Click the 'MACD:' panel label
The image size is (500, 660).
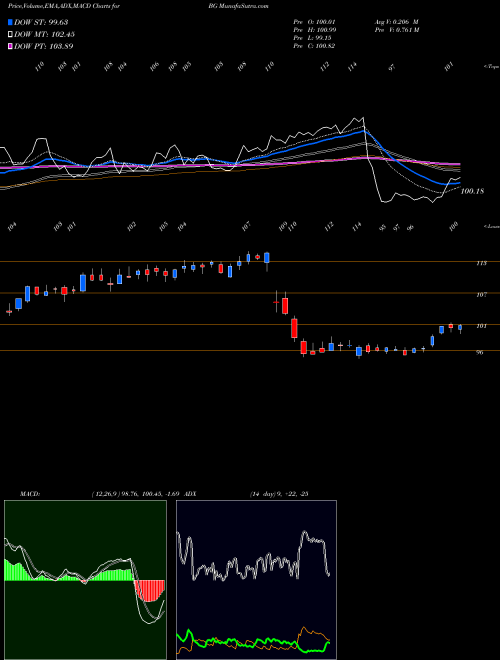30,494
